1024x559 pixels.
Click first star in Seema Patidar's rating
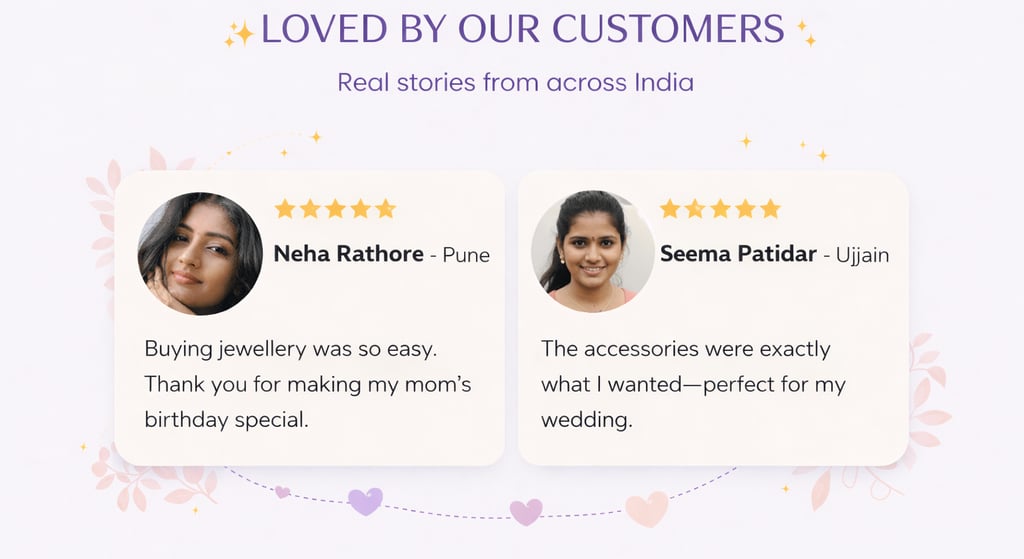(x=670, y=209)
